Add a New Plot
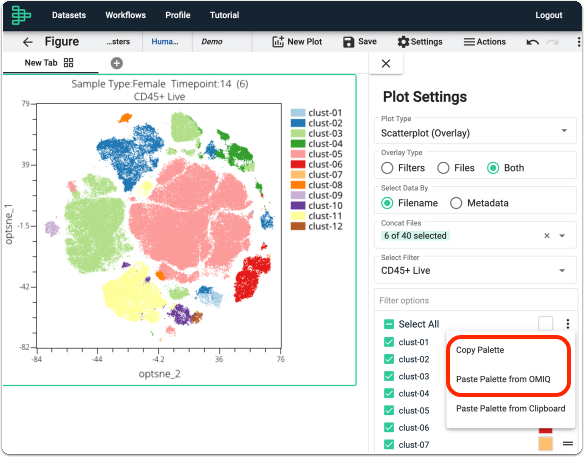Screen dimensions: 584x457 coord(297,42)
